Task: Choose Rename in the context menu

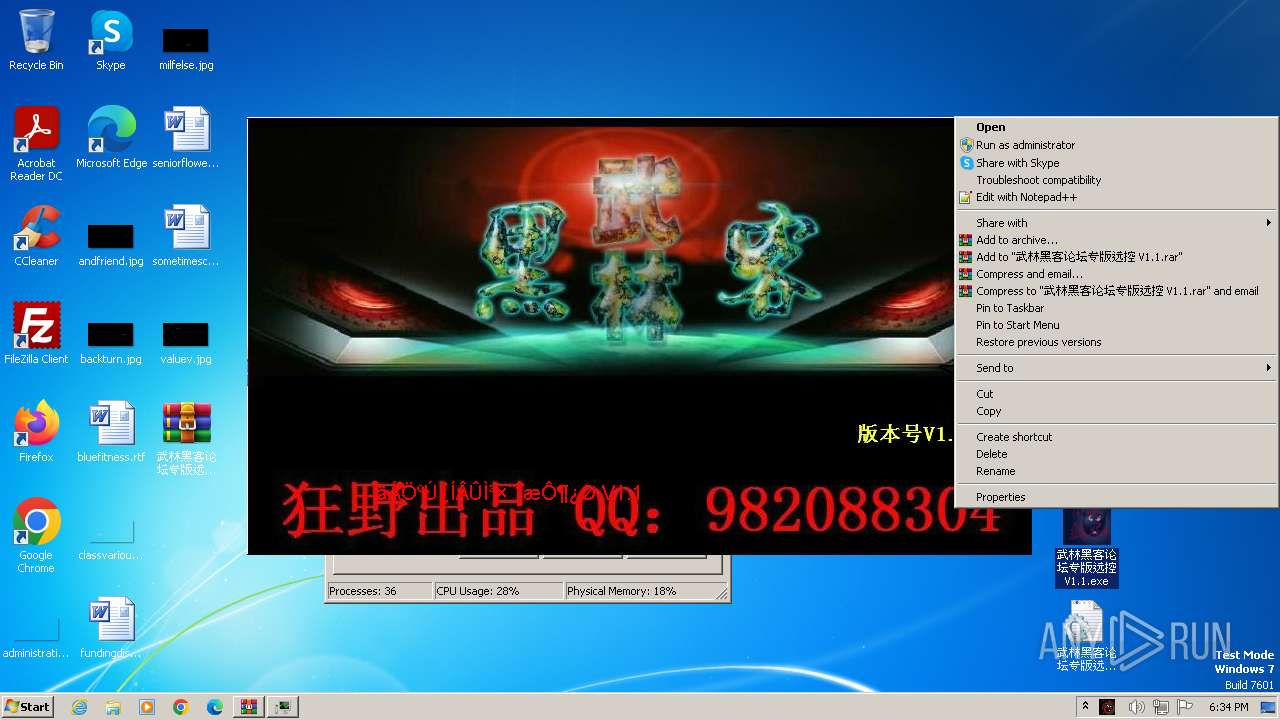Action: point(1115,471)
